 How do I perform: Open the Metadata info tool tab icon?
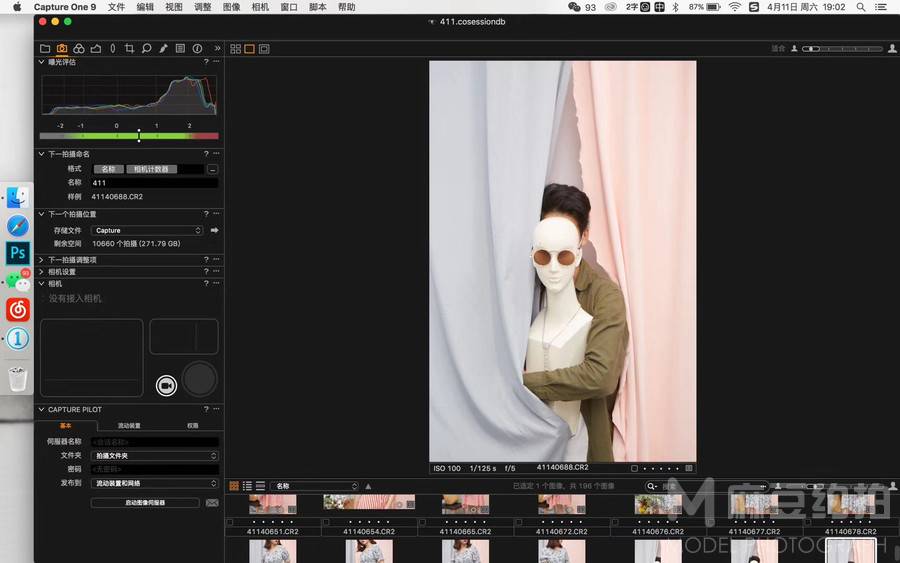click(197, 49)
